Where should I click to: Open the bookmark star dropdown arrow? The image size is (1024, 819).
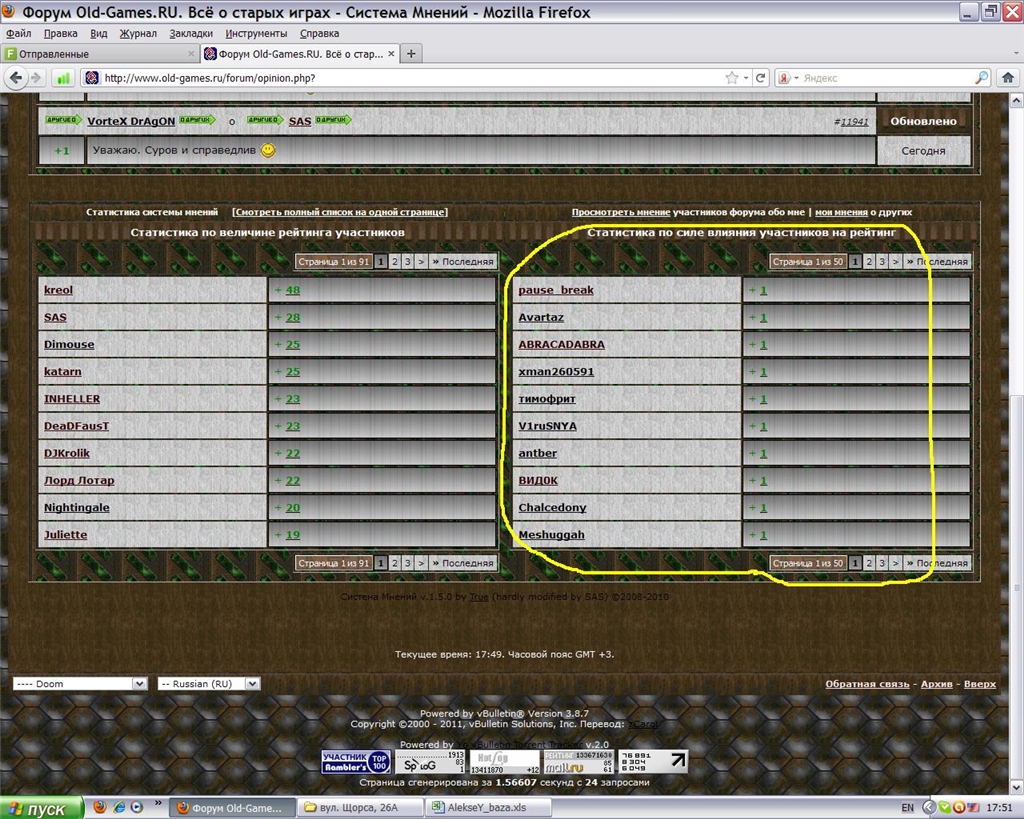(x=746, y=78)
